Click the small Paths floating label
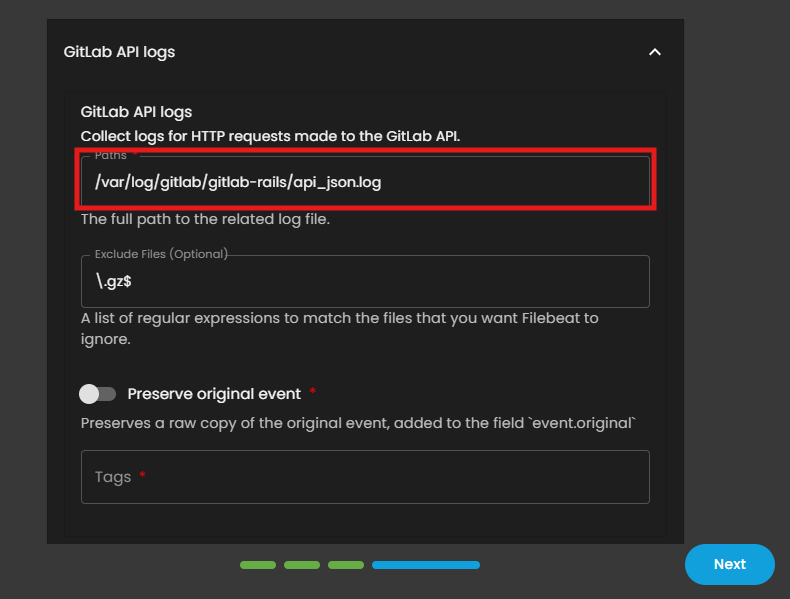This screenshot has height=599, width=790. [111, 155]
